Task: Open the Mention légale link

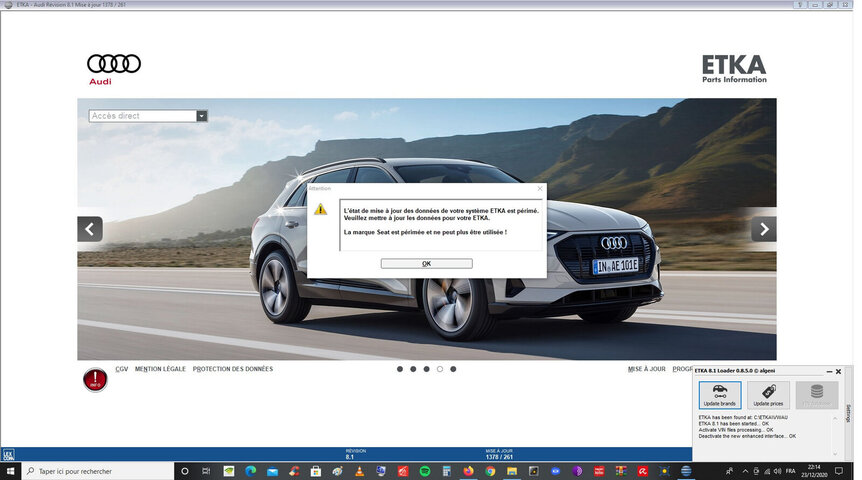Action: pos(160,369)
